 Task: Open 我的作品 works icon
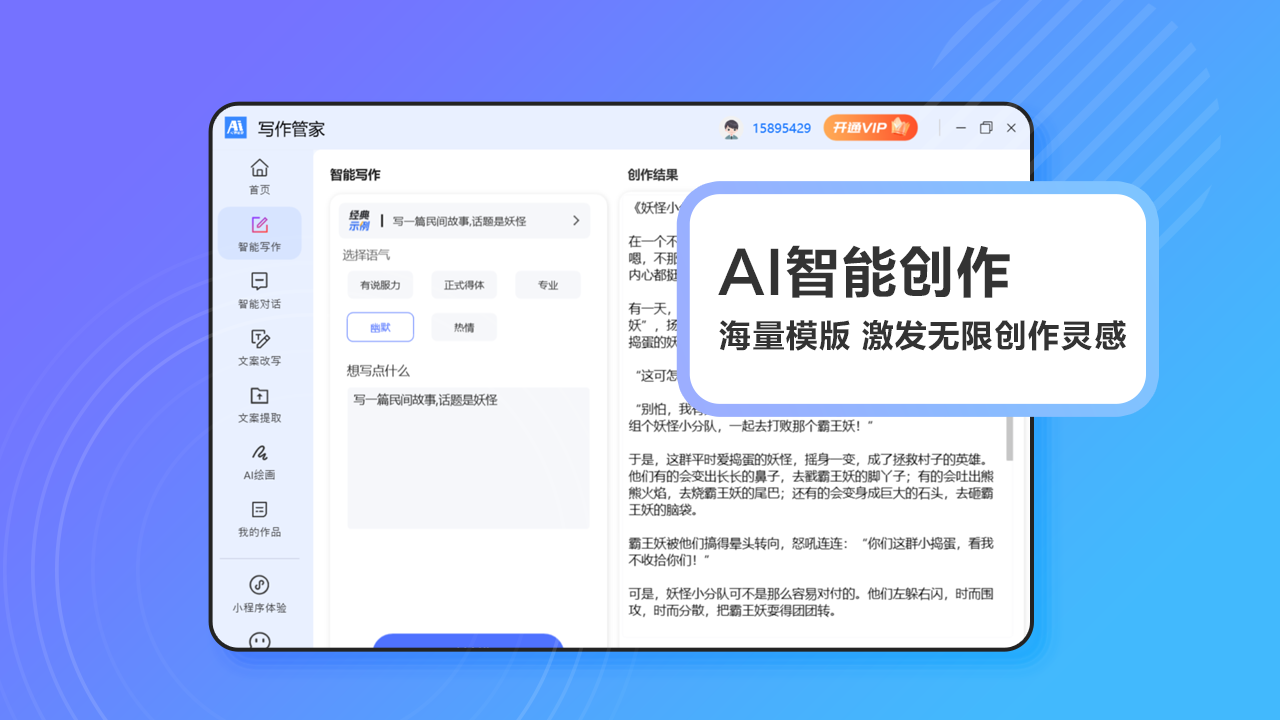259,510
